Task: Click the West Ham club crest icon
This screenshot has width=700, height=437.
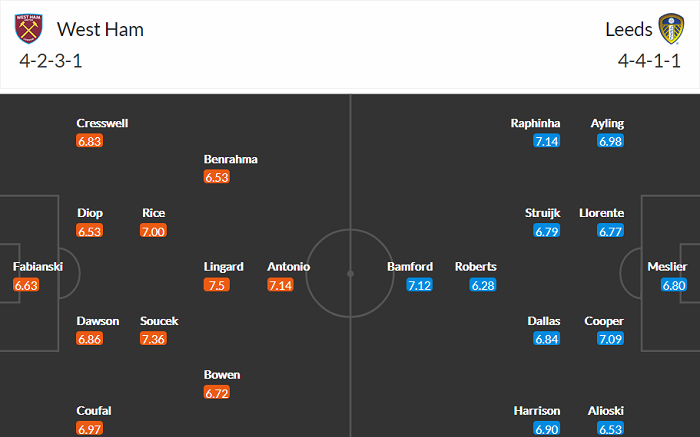Action: pyautogui.click(x=31, y=29)
